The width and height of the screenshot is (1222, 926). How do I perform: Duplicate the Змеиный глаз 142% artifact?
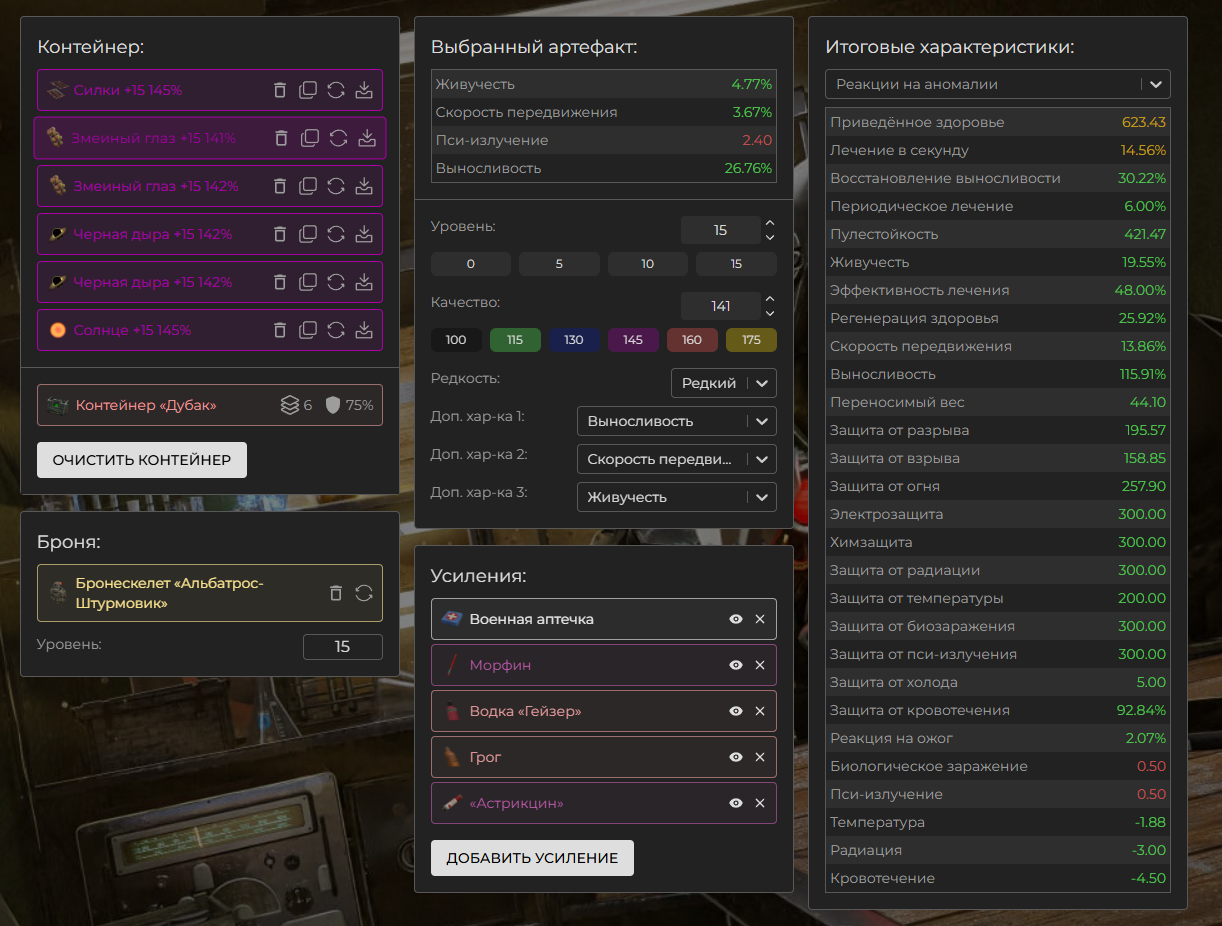[308, 186]
